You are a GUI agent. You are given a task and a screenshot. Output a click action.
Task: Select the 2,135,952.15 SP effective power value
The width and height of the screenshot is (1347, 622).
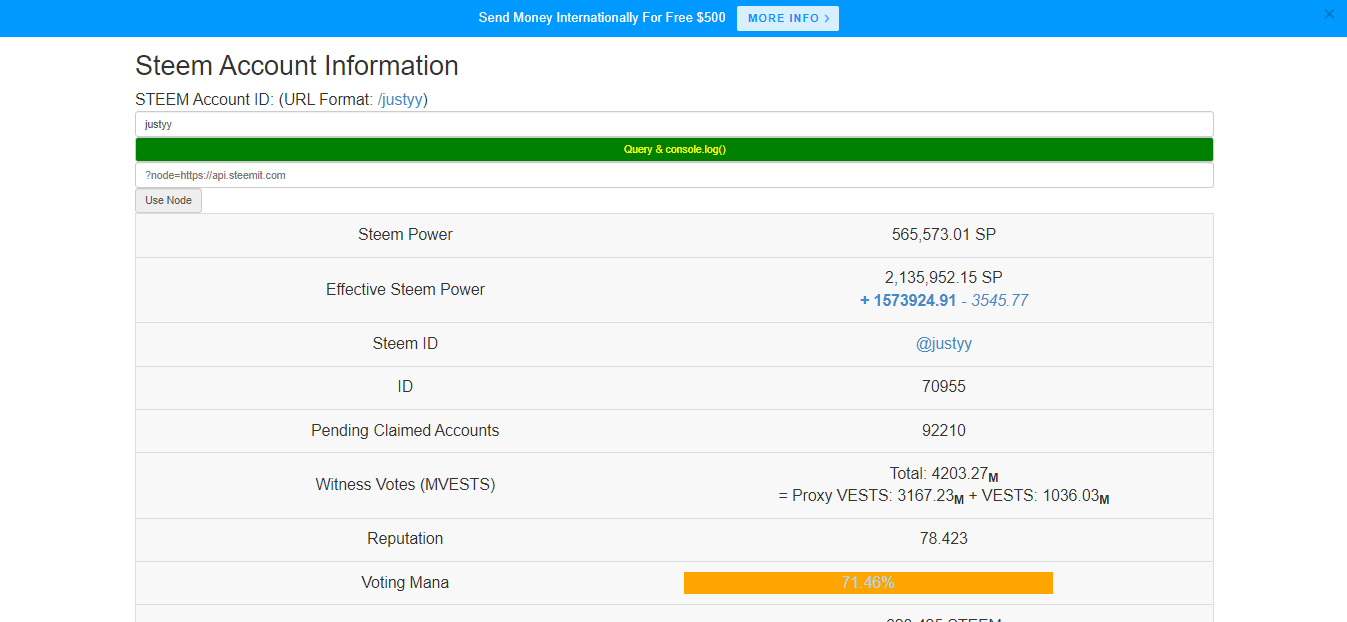(x=944, y=277)
